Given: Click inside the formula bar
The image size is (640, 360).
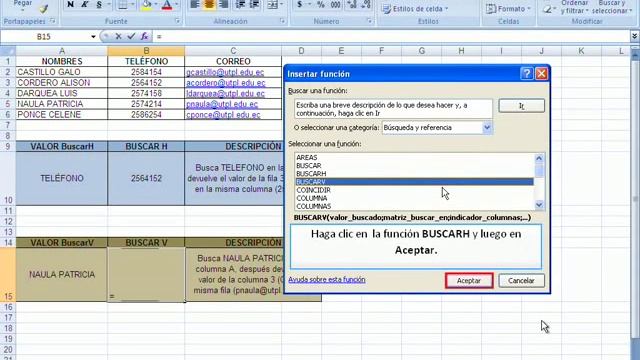Looking at the screenshot, I should tap(392, 37).
